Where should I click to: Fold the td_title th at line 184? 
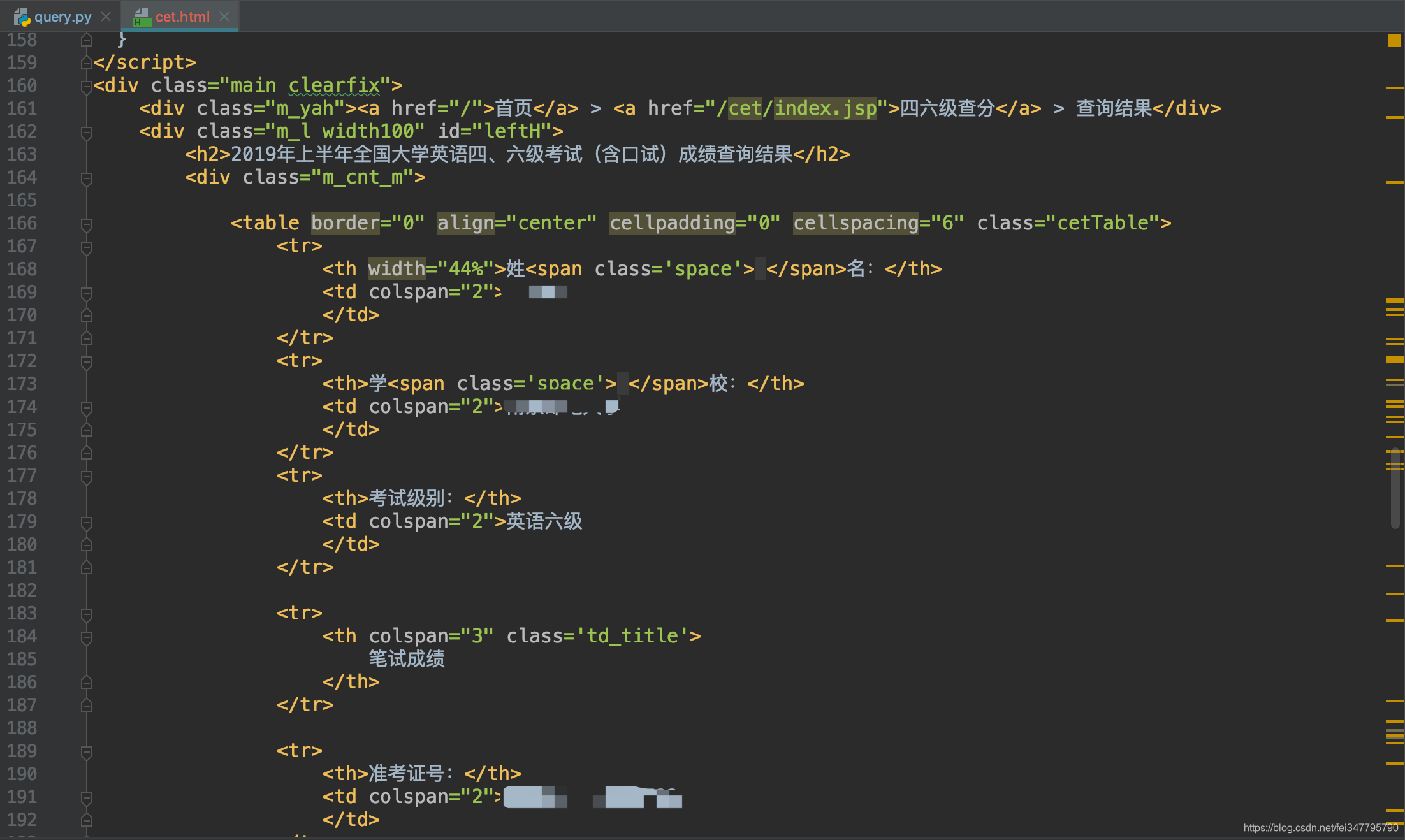(x=87, y=637)
